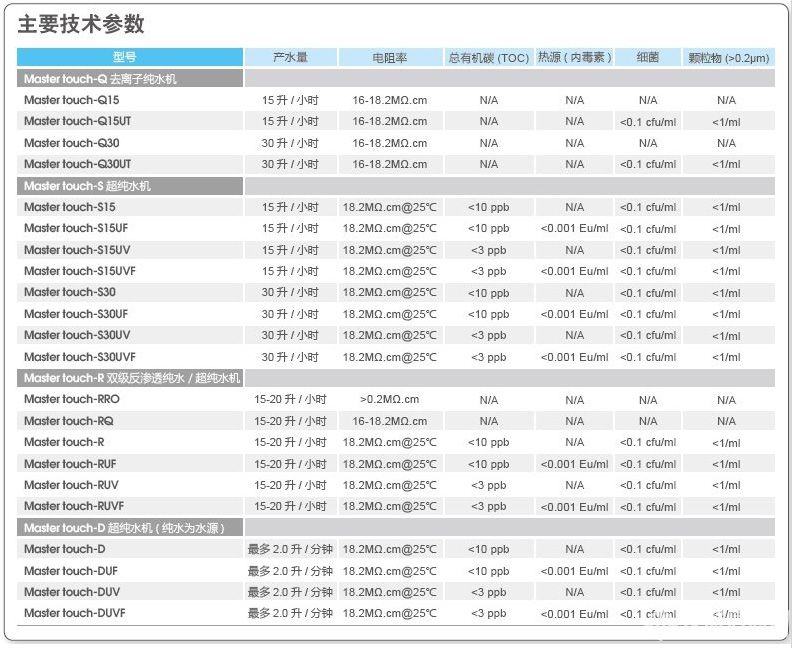
Task: Click the Master touch-S 超纯水机 section row
Action: (88, 186)
